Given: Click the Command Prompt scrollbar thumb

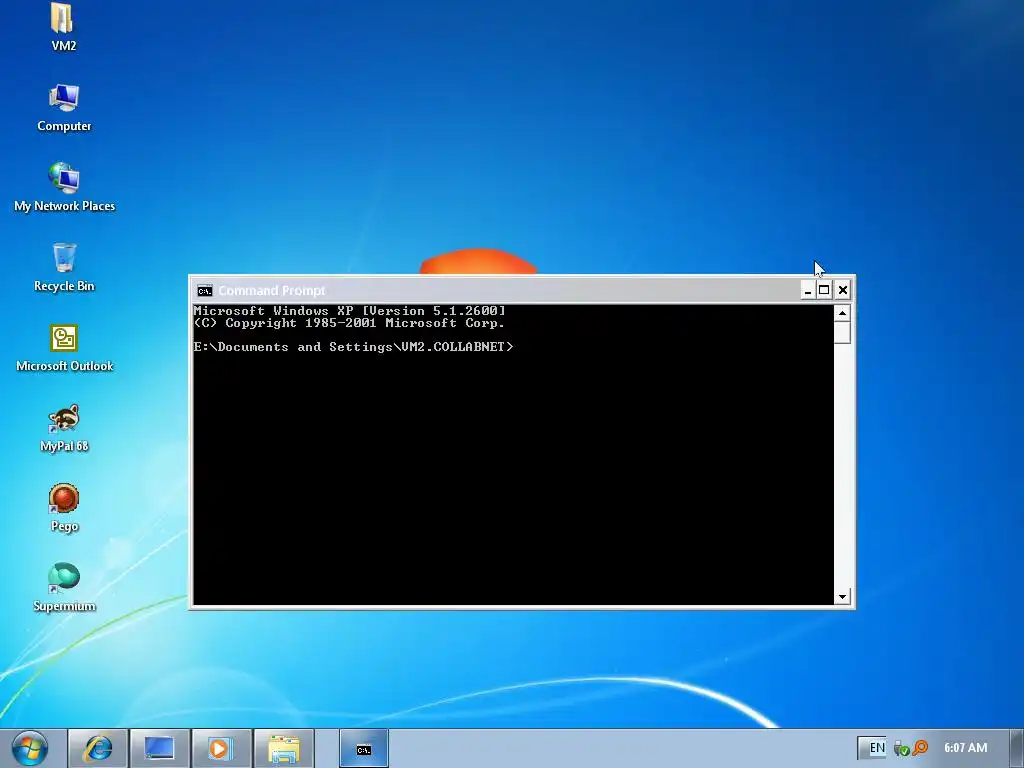Looking at the screenshot, I should (842, 332).
